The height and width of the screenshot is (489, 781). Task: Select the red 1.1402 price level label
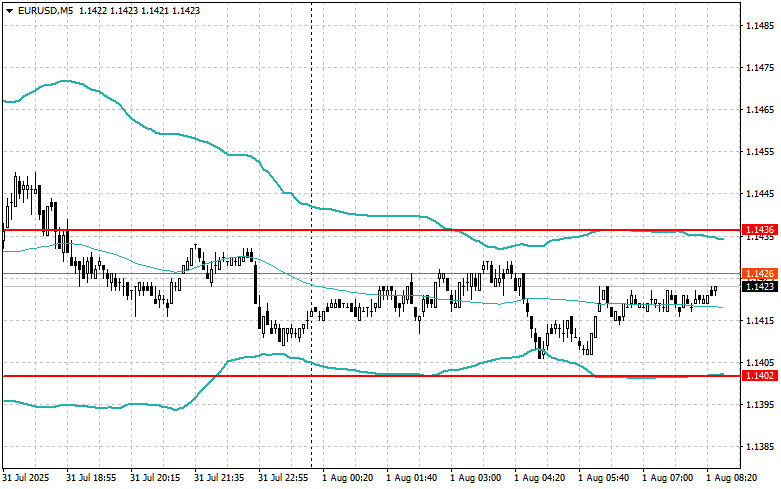[760, 375]
